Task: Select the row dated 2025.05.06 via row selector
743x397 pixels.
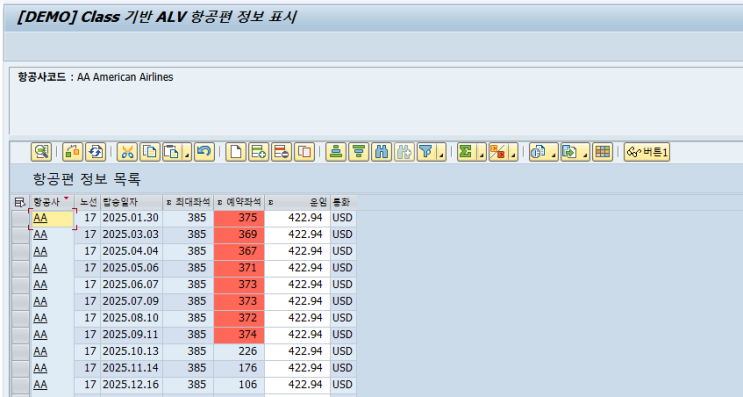Action: [20, 268]
